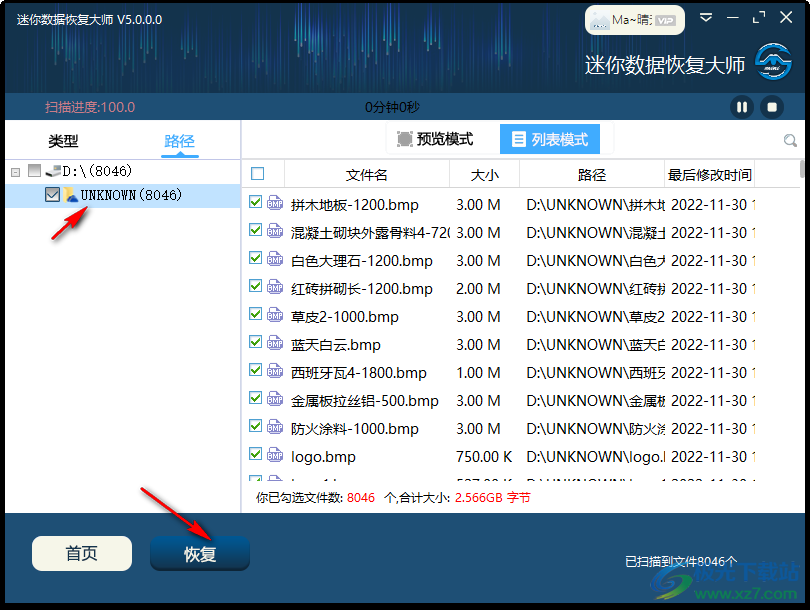The width and height of the screenshot is (810, 610).
Task: Switch to the 类型 tab
Action: 62,142
